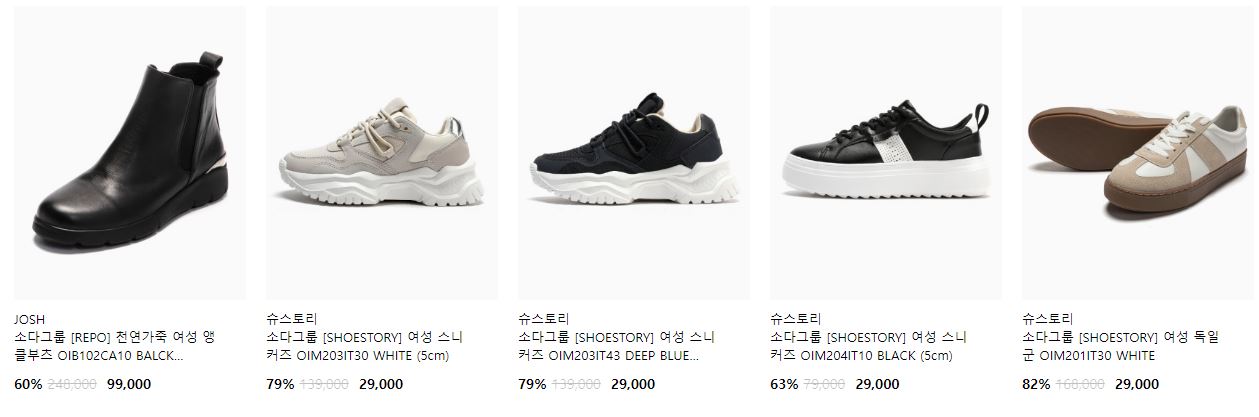Click the 60% discount on ankle boots
This screenshot has height=417, width=1259.
click(28, 384)
